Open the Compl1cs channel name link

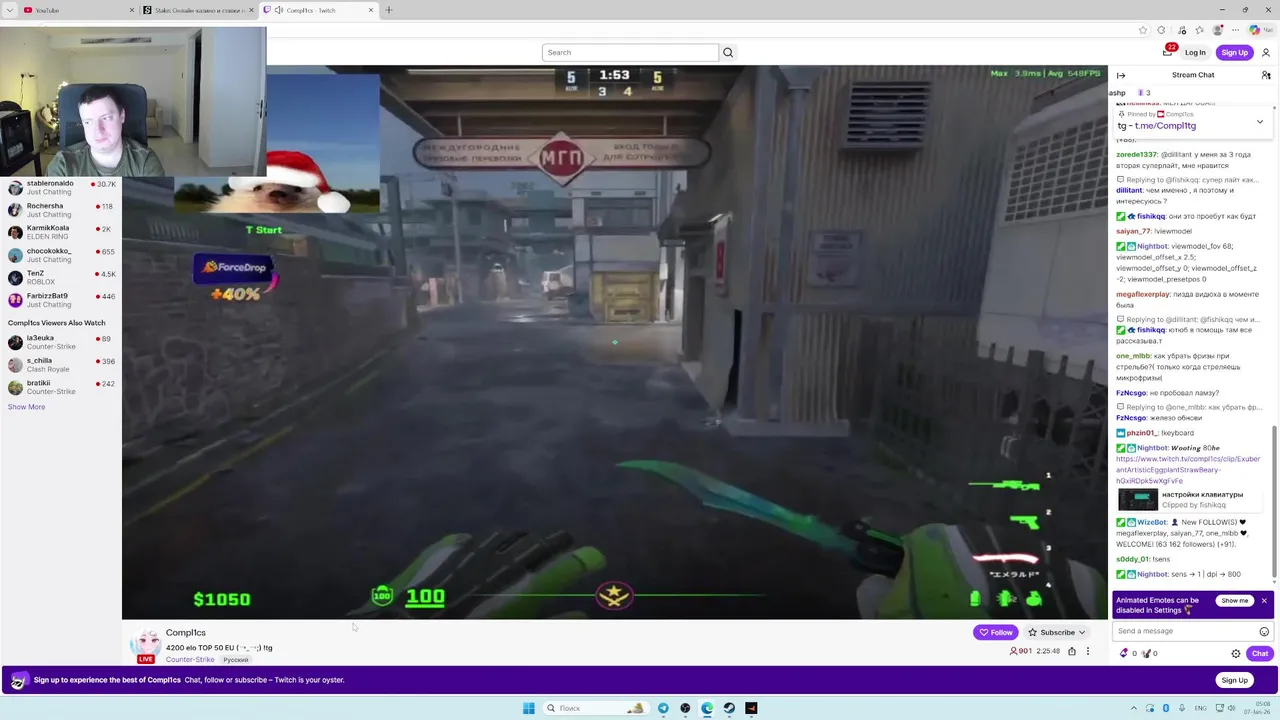[x=186, y=632]
